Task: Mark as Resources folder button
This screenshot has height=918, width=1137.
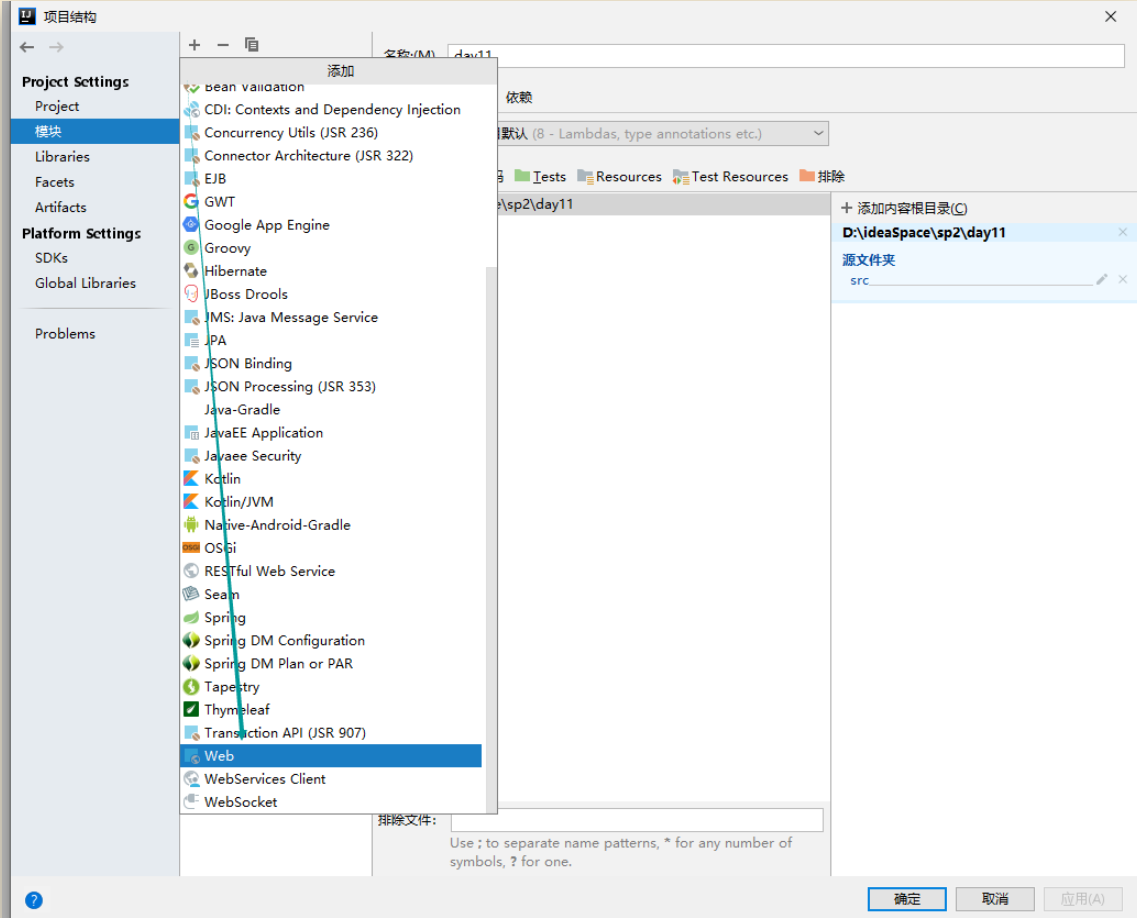Action: click(x=620, y=176)
